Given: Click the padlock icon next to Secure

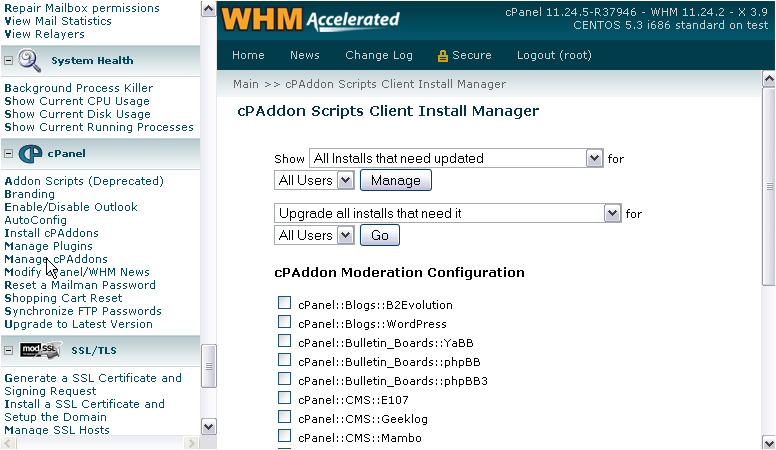Looking at the screenshot, I should click(442, 56).
